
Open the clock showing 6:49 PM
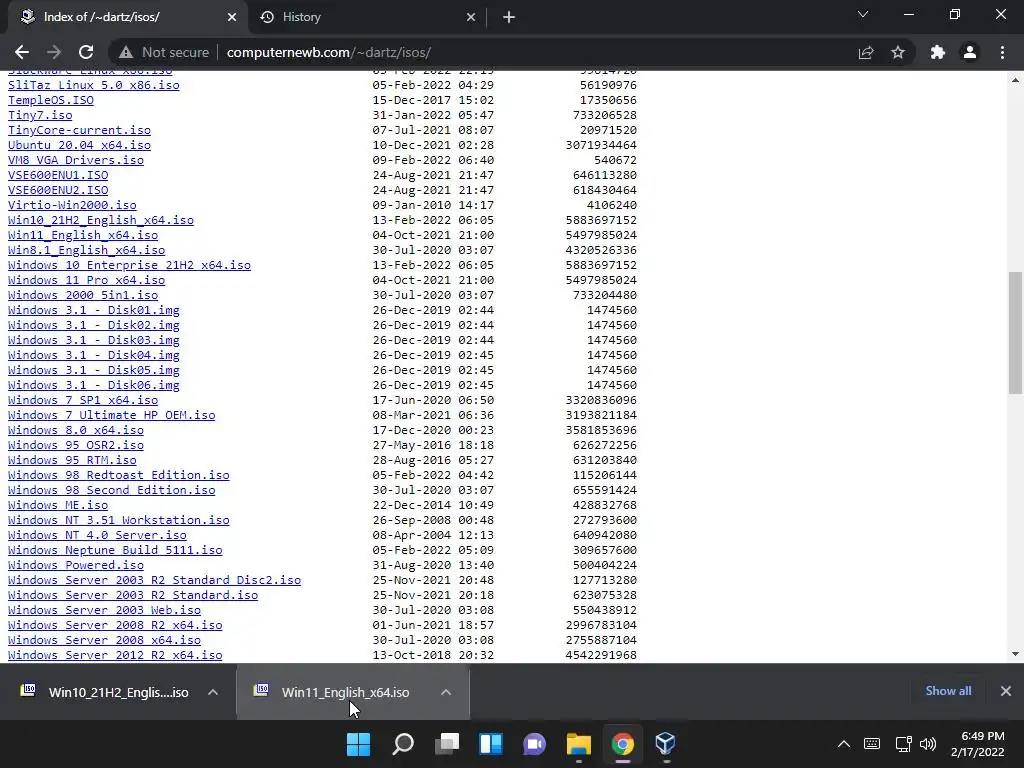978,744
